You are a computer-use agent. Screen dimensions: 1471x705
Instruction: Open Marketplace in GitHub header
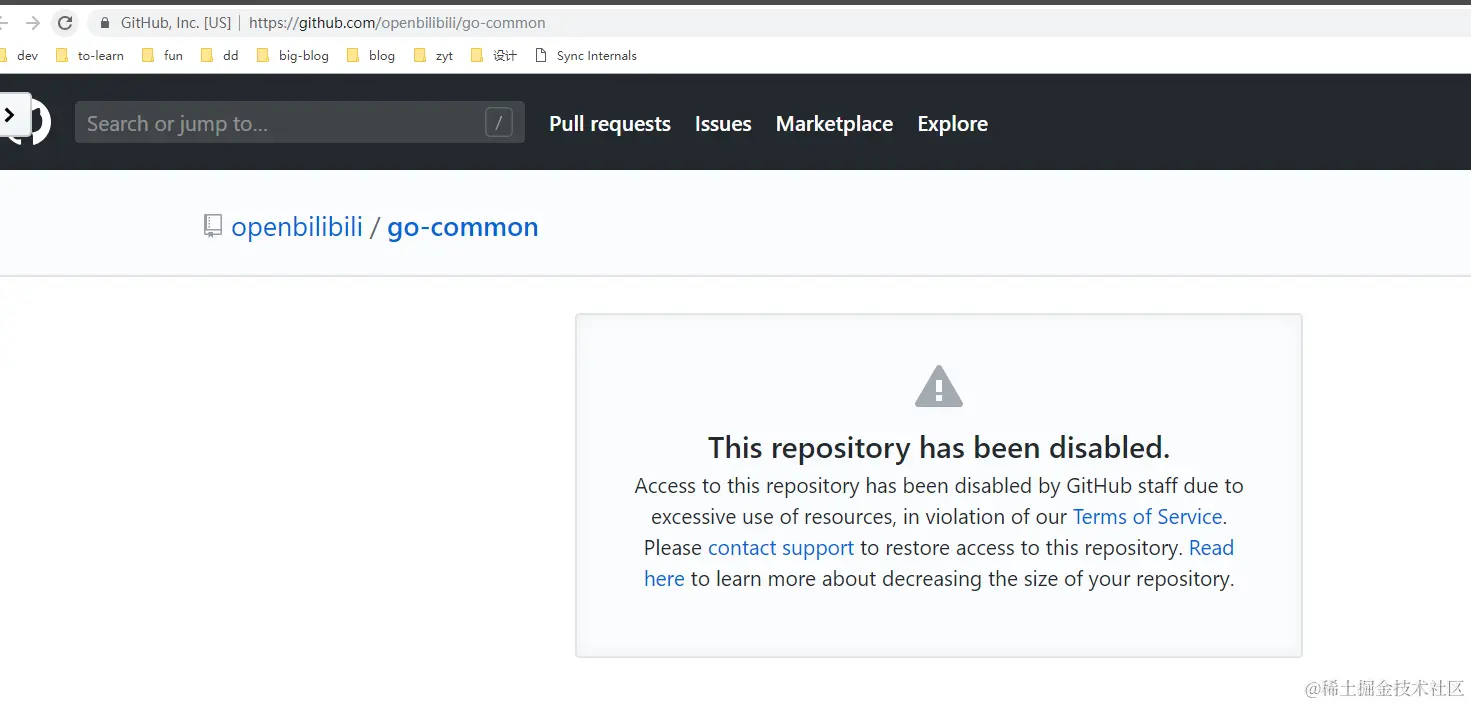(x=834, y=124)
